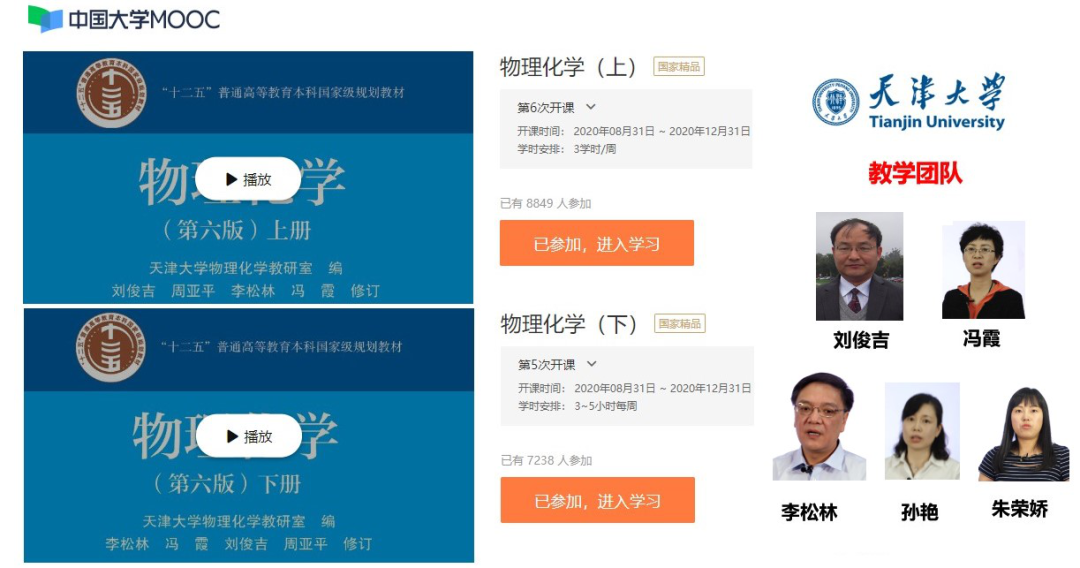The height and width of the screenshot is (568, 1080).
Task: Click the 中国大学MOOC logo icon
Action: (x=45, y=19)
